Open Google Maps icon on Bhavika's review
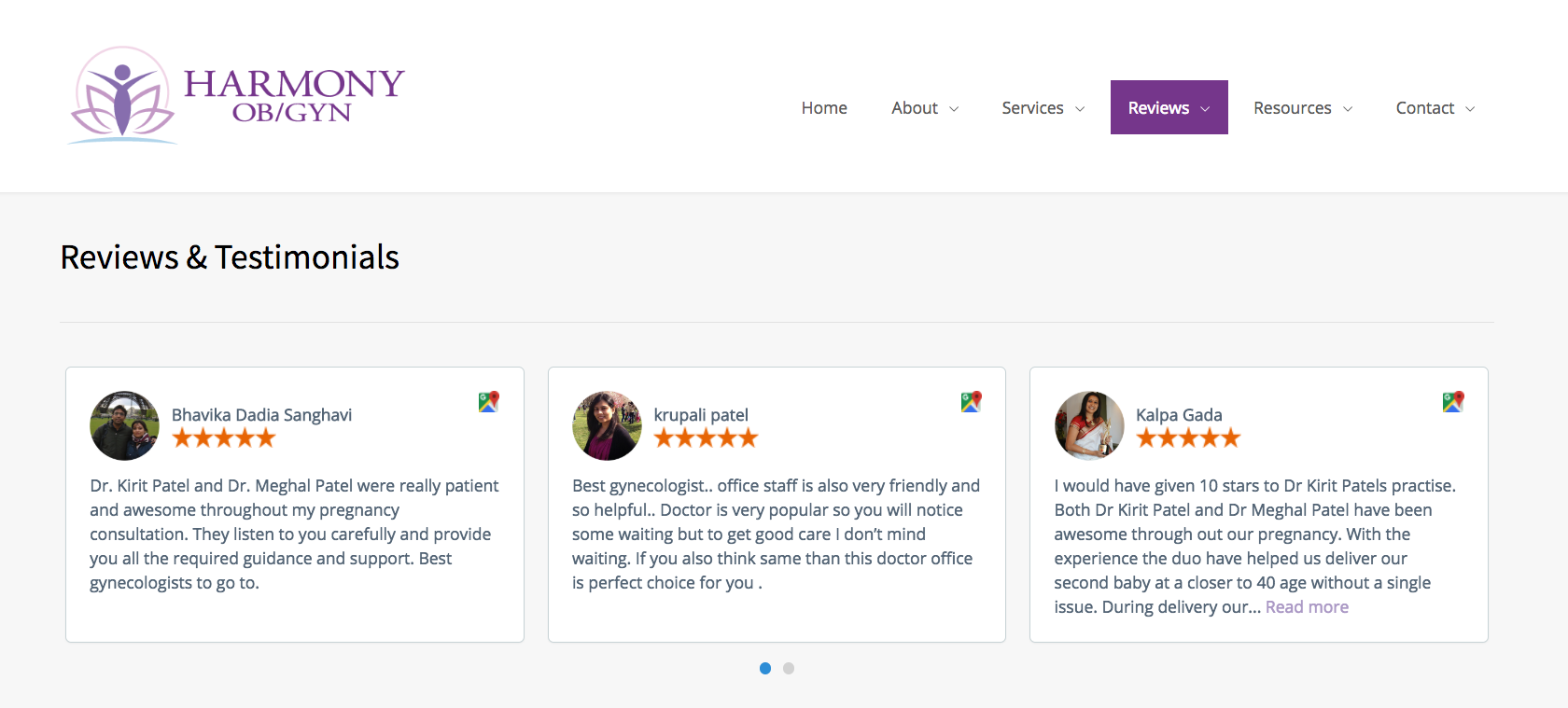The height and width of the screenshot is (708, 1568). click(489, 402)
